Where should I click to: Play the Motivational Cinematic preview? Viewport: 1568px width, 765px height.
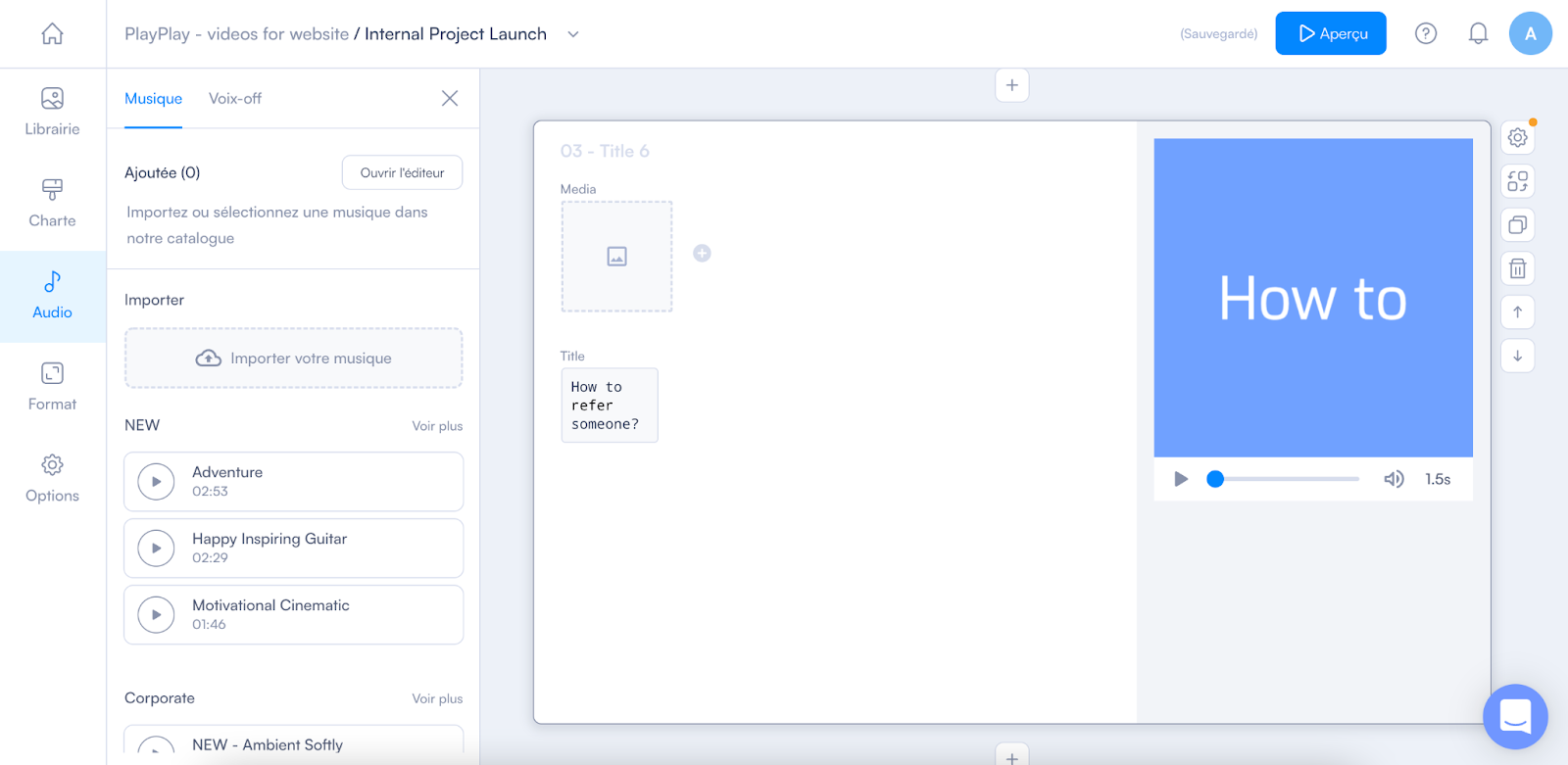coord(156,615)
